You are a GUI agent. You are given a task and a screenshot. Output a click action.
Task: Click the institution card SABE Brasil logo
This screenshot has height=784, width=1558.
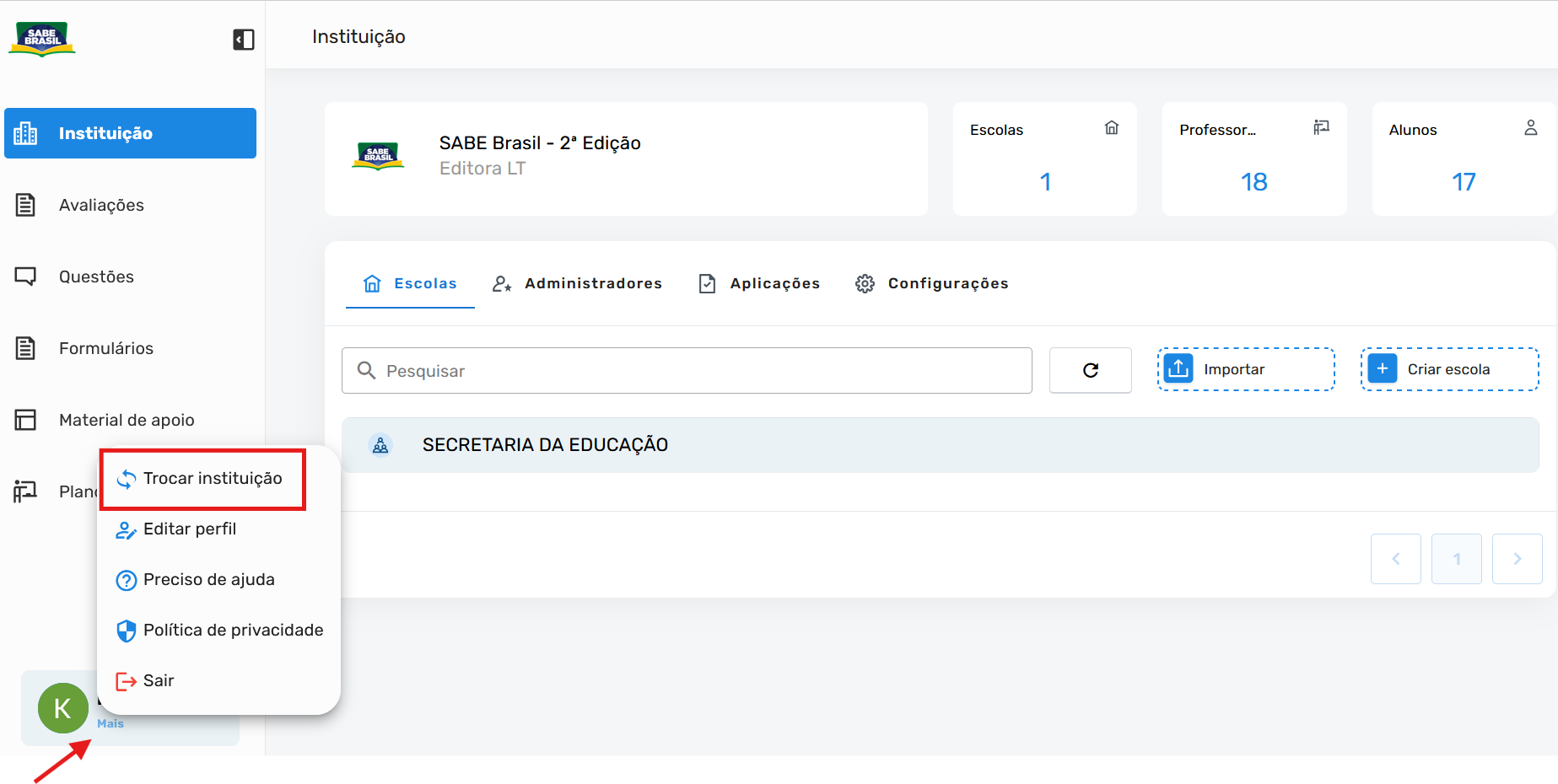(378, 156)
